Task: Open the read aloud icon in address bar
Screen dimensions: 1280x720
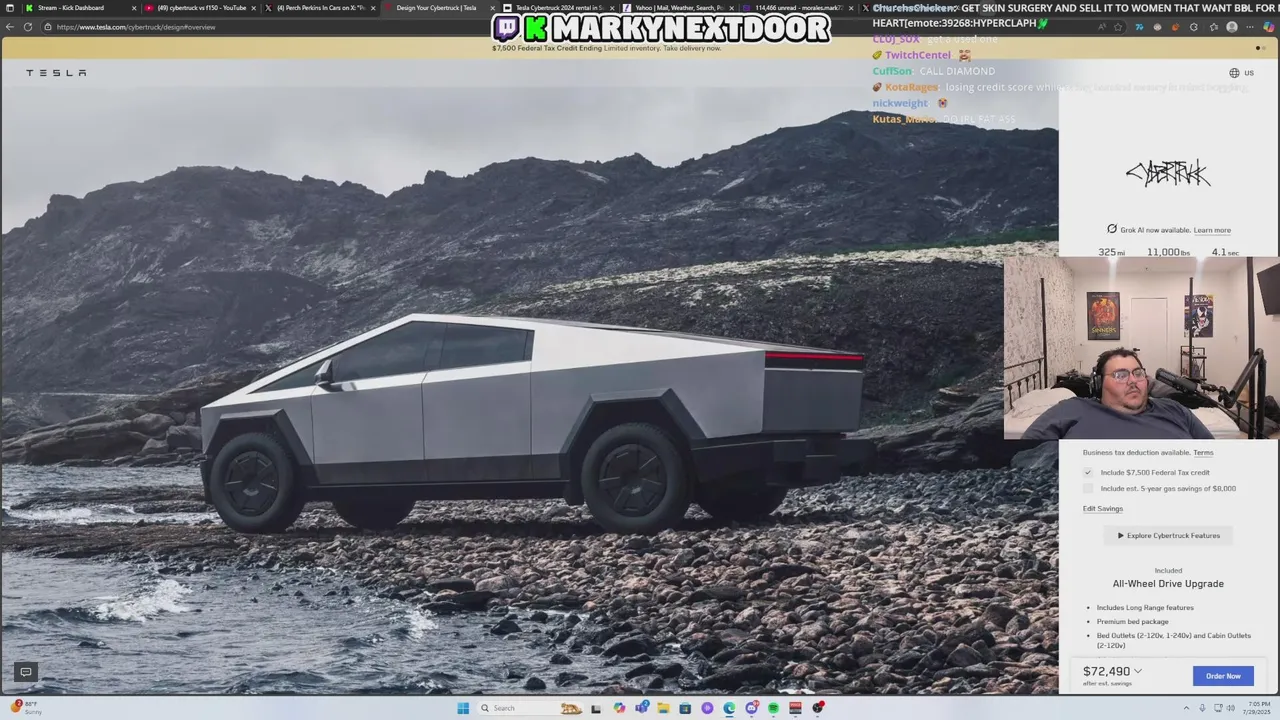Action: [x=1102, y=27]
